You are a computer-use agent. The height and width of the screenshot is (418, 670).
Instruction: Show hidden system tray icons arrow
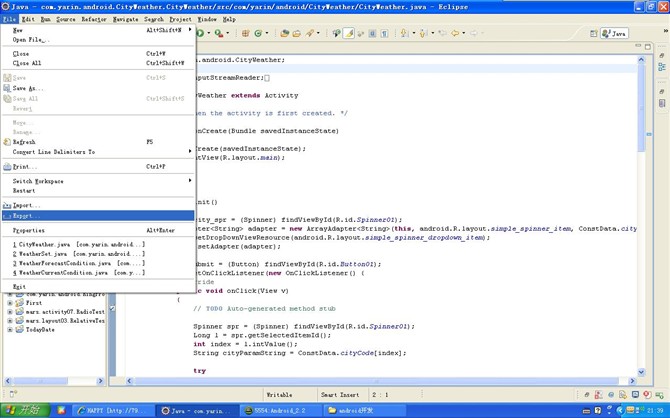click(x=620, y=411)
